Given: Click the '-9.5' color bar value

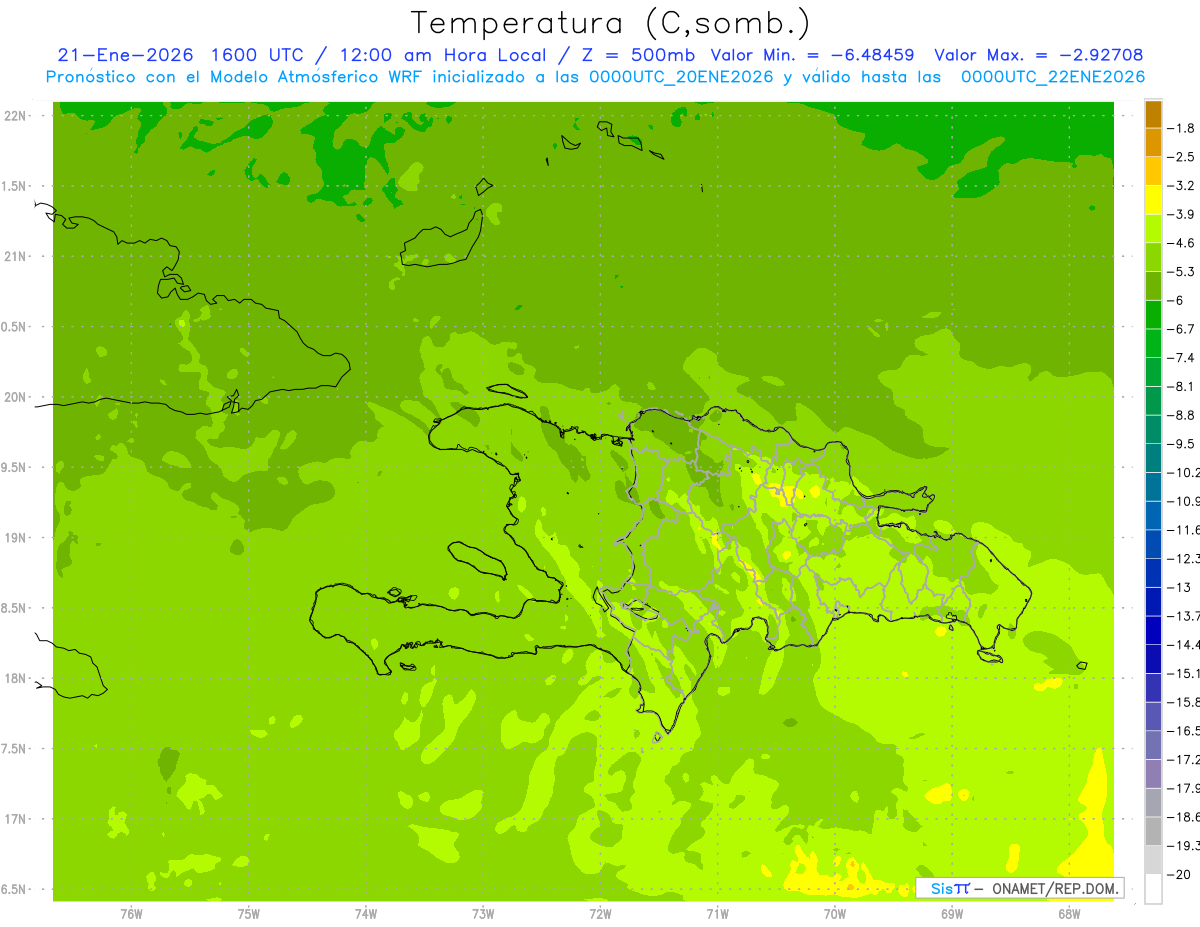Looking at the screenshot, I should pyautogui.click(x=1182, y=443).
